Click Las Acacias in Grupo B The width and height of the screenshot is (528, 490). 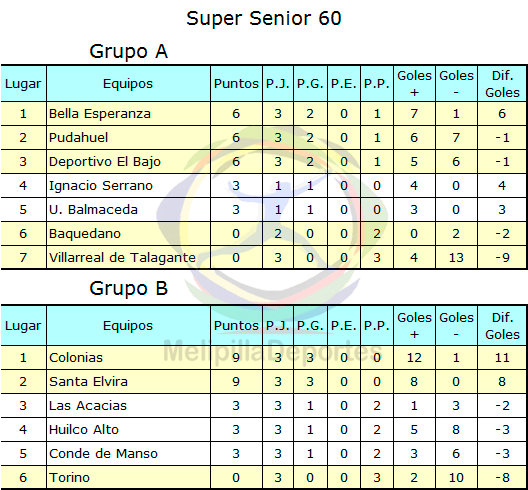click(x=88, y=405)
